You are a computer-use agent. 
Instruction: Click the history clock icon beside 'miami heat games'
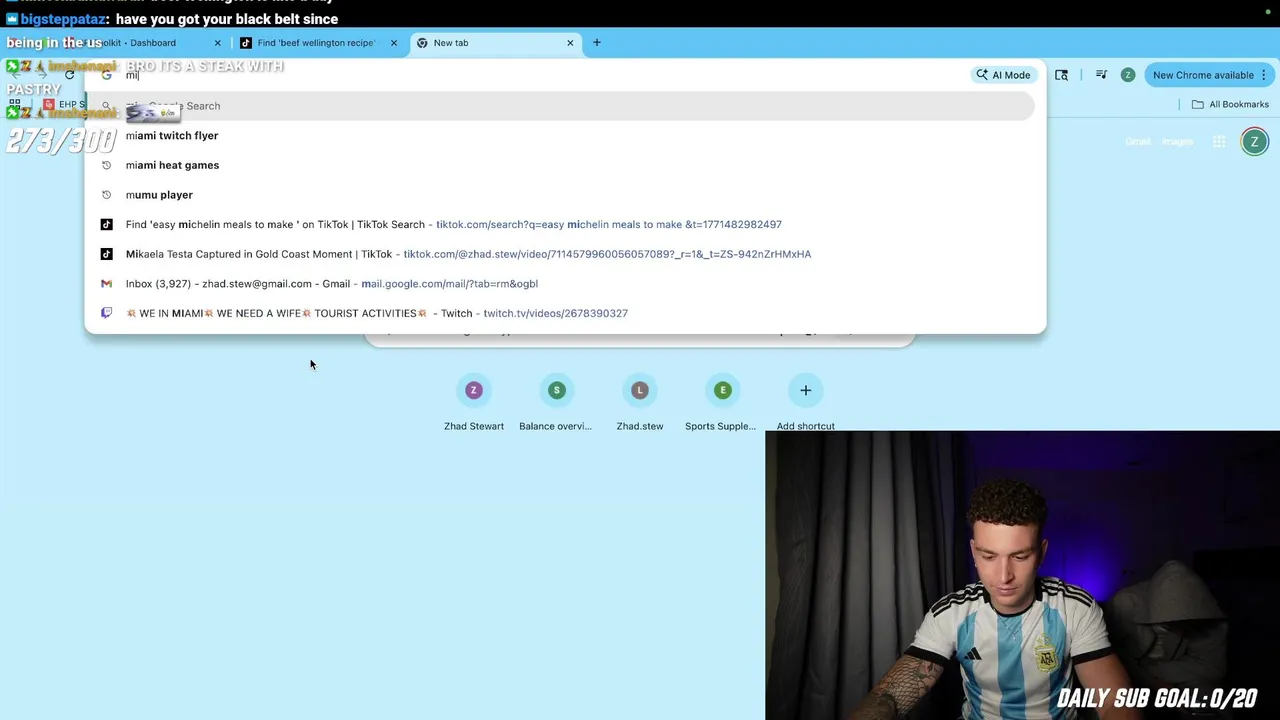point(106,165)
